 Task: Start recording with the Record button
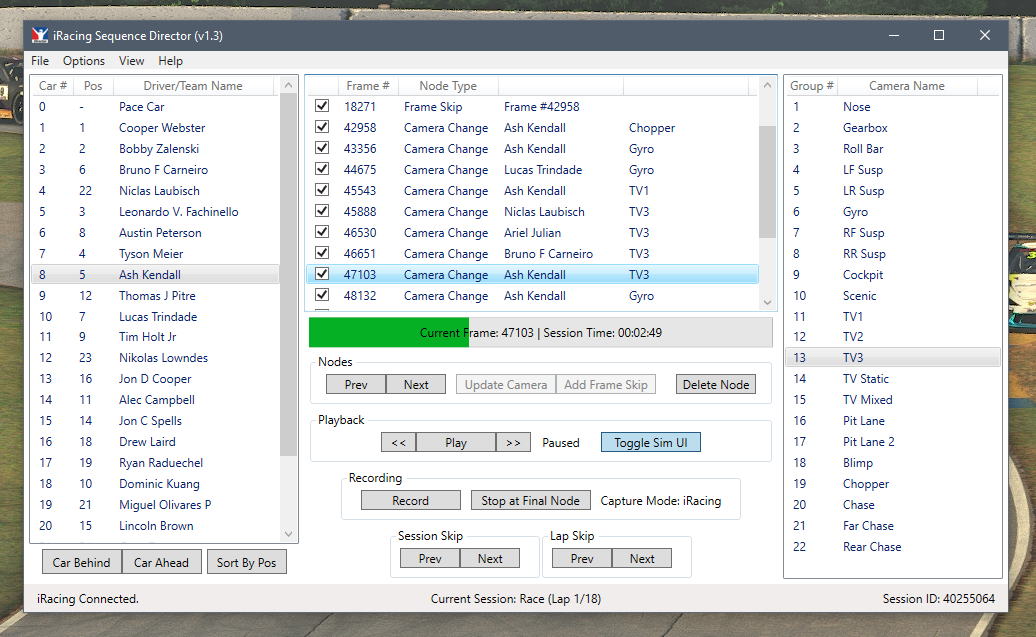click(x=410, y=501)
